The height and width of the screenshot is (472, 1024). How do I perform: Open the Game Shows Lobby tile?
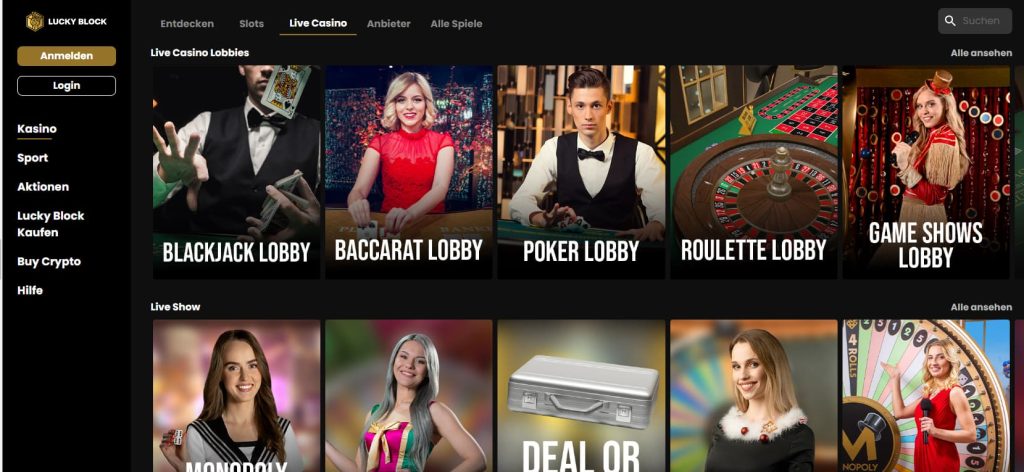tap(926, 172)
